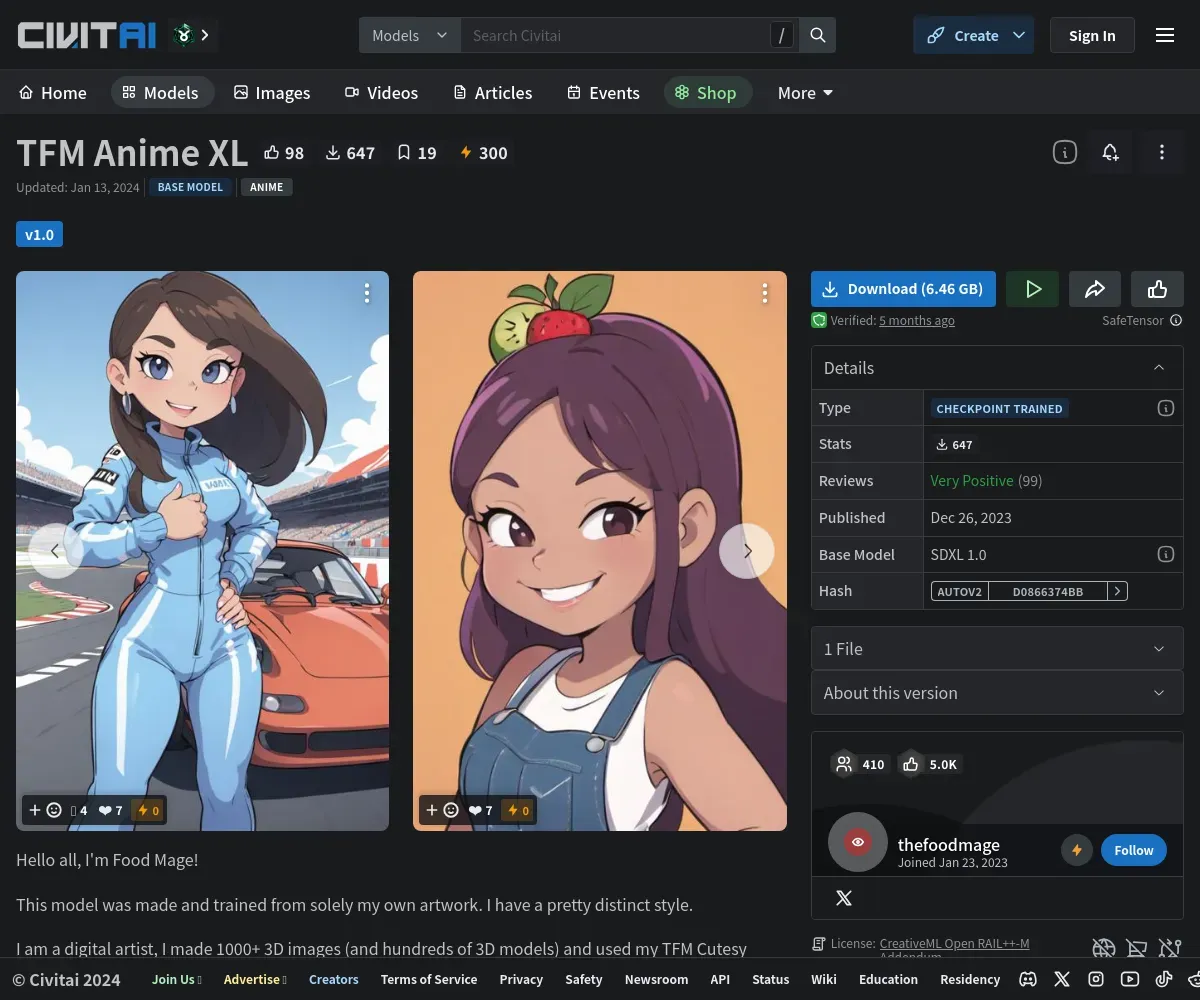Click the Discord icon in the footer
Viewport: 1200px width, 1000px height.
1027,979
